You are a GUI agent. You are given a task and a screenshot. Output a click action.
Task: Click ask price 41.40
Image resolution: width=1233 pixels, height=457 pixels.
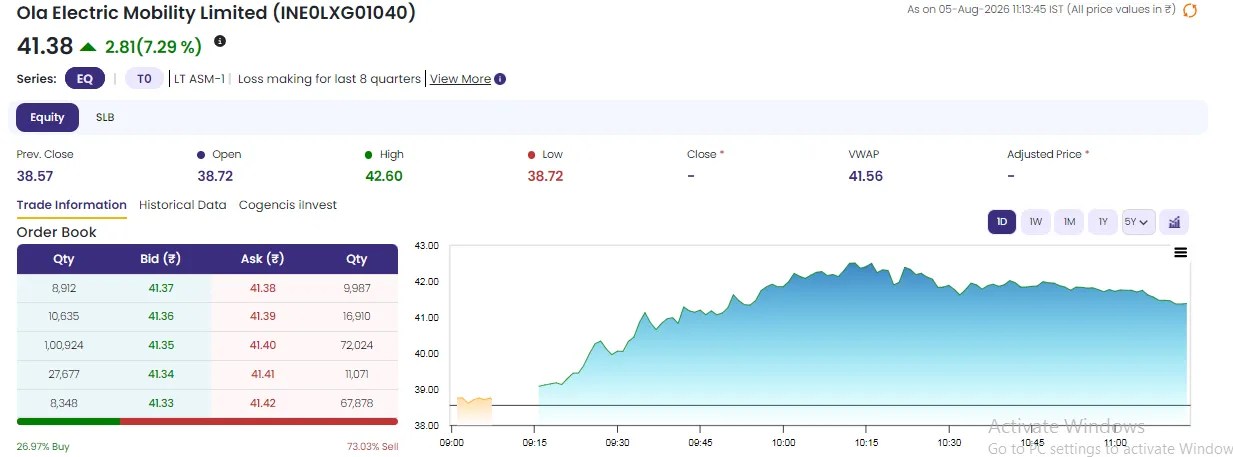[x=262, y=345]
